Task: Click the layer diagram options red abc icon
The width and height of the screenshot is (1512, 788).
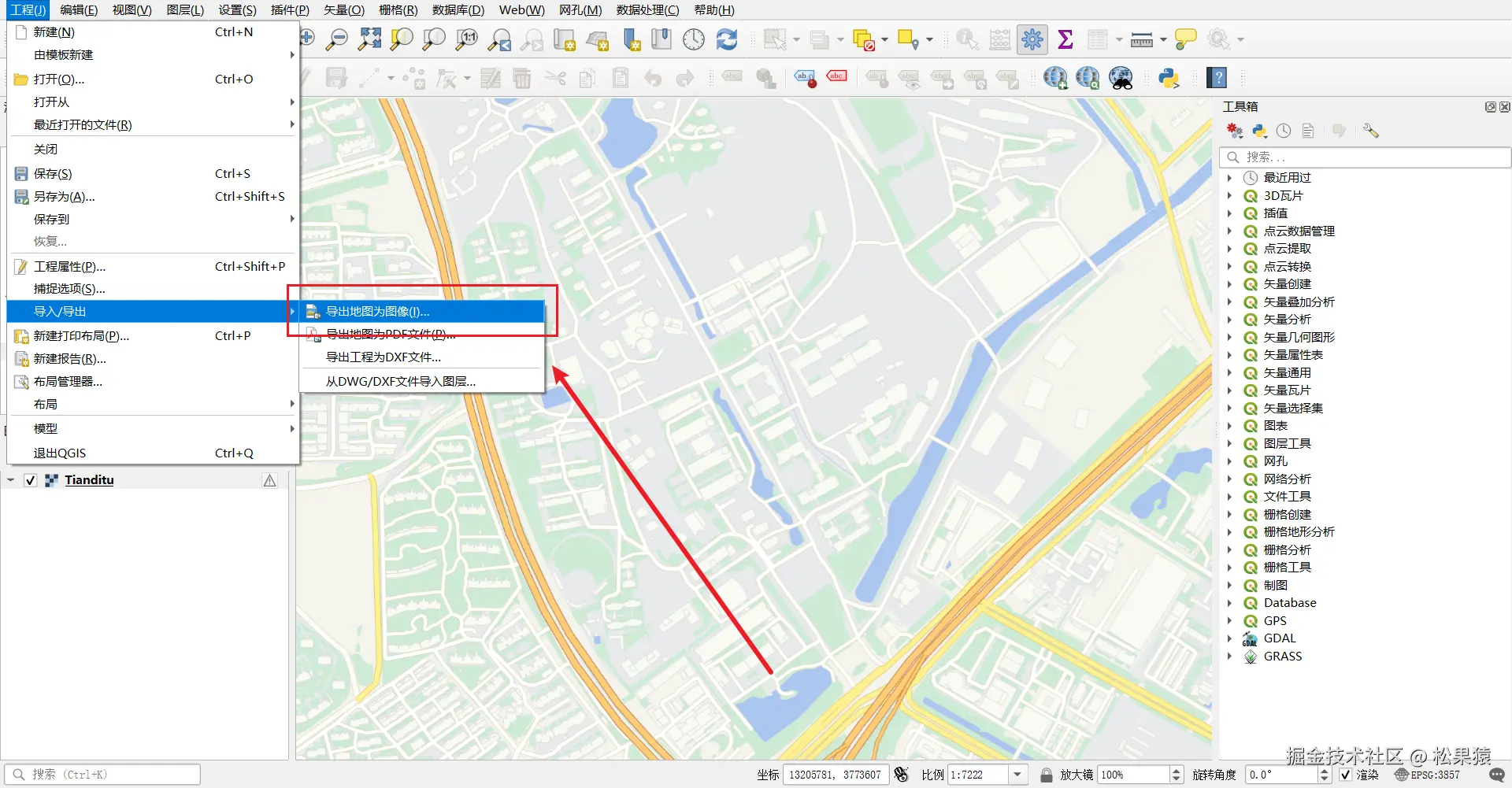Action: point(837,77)
